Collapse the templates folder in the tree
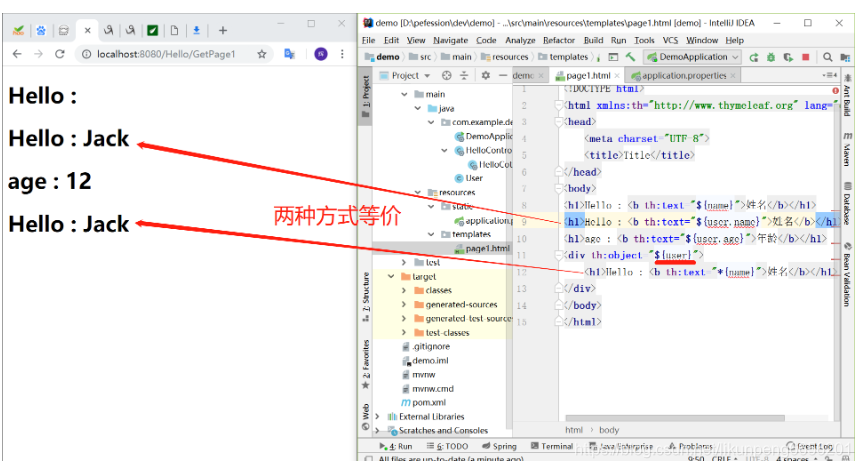The height and width of the screenshot is (468, 860). coord(431,234)
